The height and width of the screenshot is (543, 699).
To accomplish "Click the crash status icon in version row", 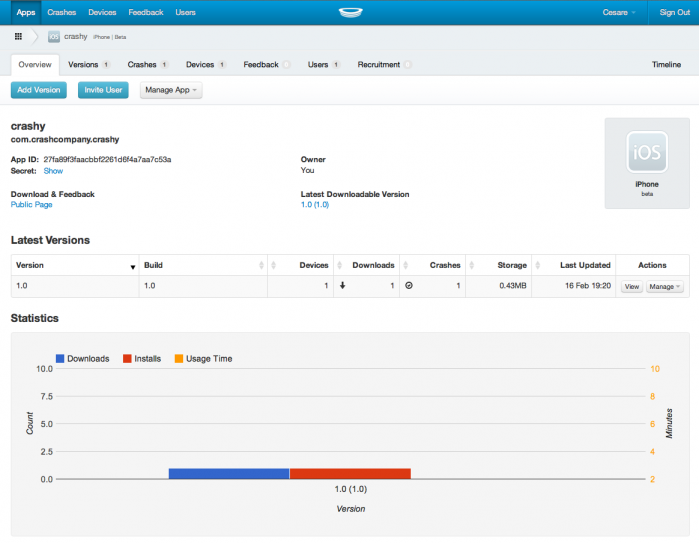I will point(408,286).
